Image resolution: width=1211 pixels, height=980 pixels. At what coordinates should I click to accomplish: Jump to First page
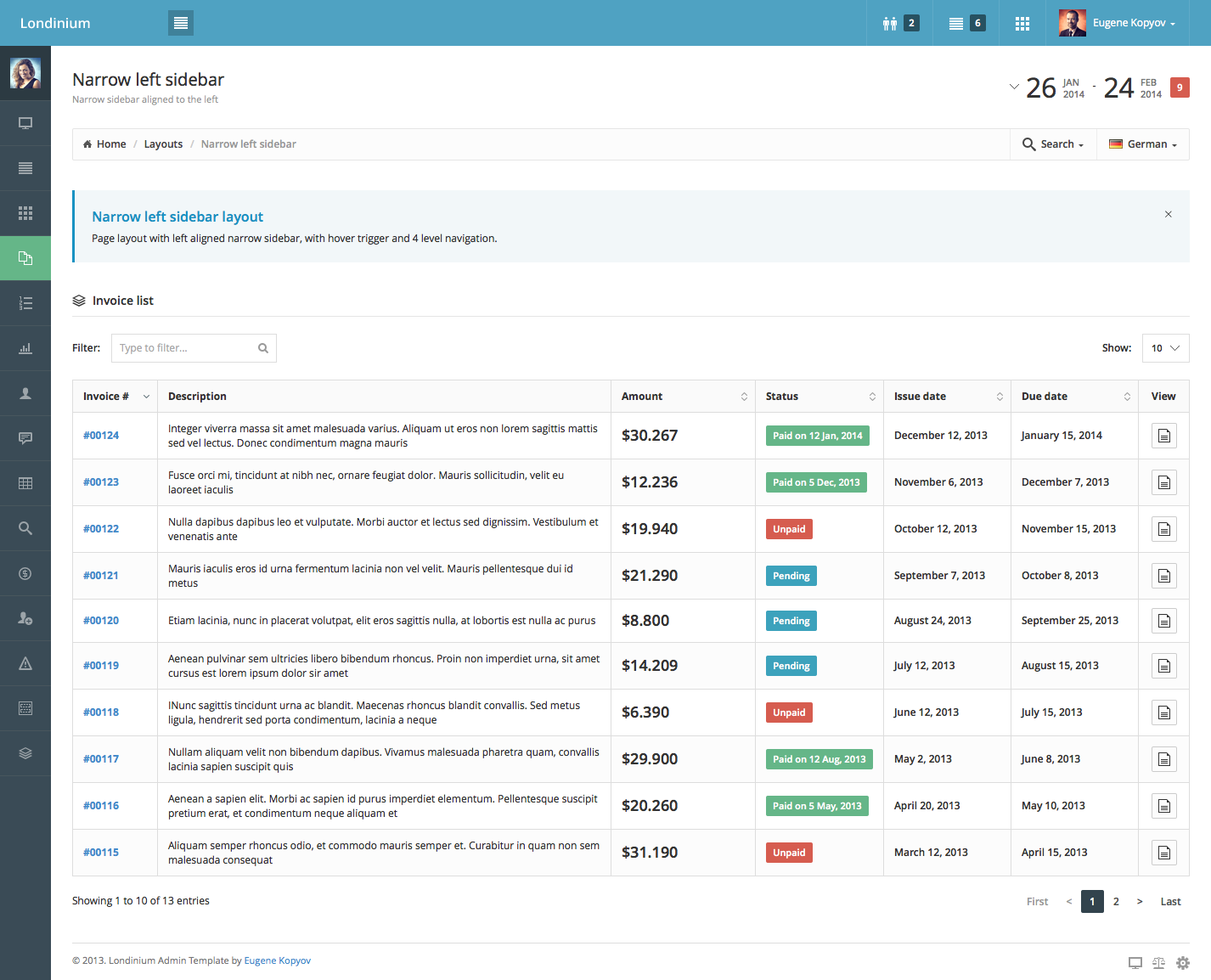point(1037,902)
